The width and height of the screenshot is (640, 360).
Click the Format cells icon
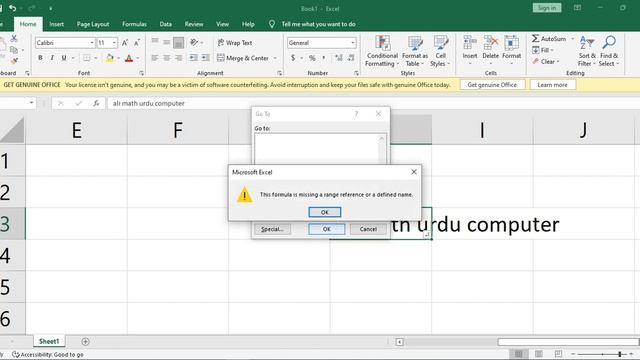click(511, 42)
